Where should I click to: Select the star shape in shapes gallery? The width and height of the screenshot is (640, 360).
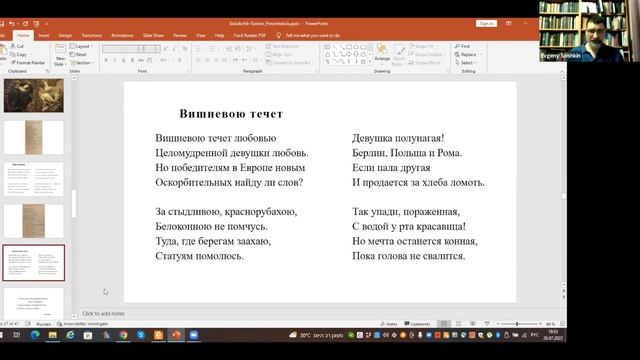(x=363, y=62)
